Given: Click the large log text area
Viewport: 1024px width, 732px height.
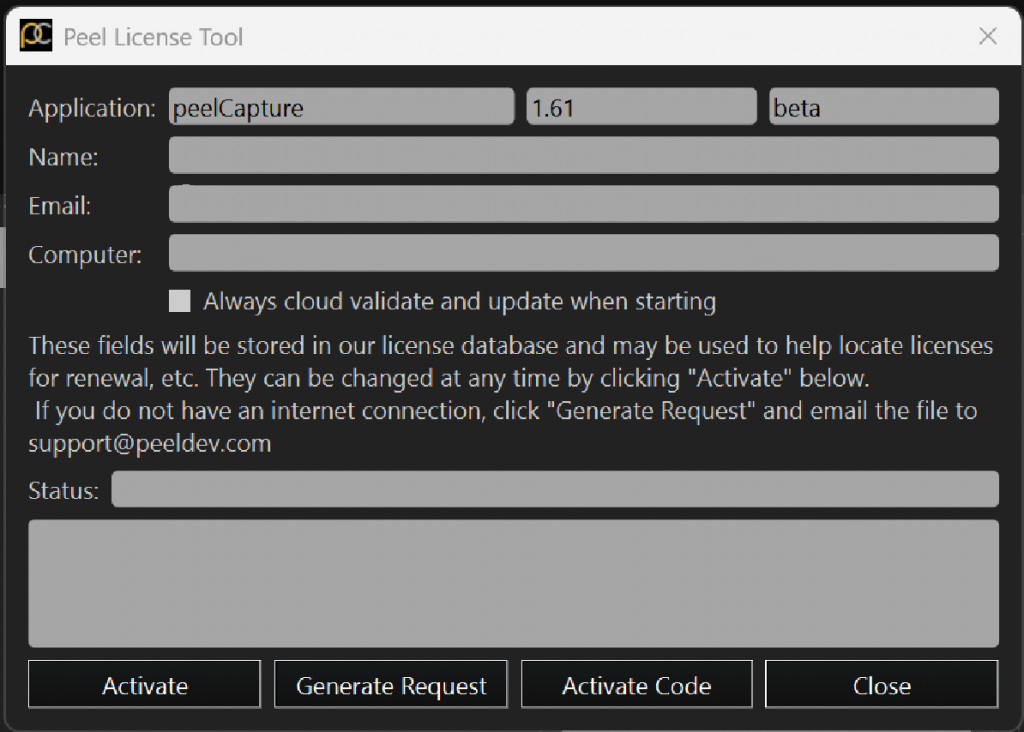Looking at the screenshot, I should click(x=513, y=584).
